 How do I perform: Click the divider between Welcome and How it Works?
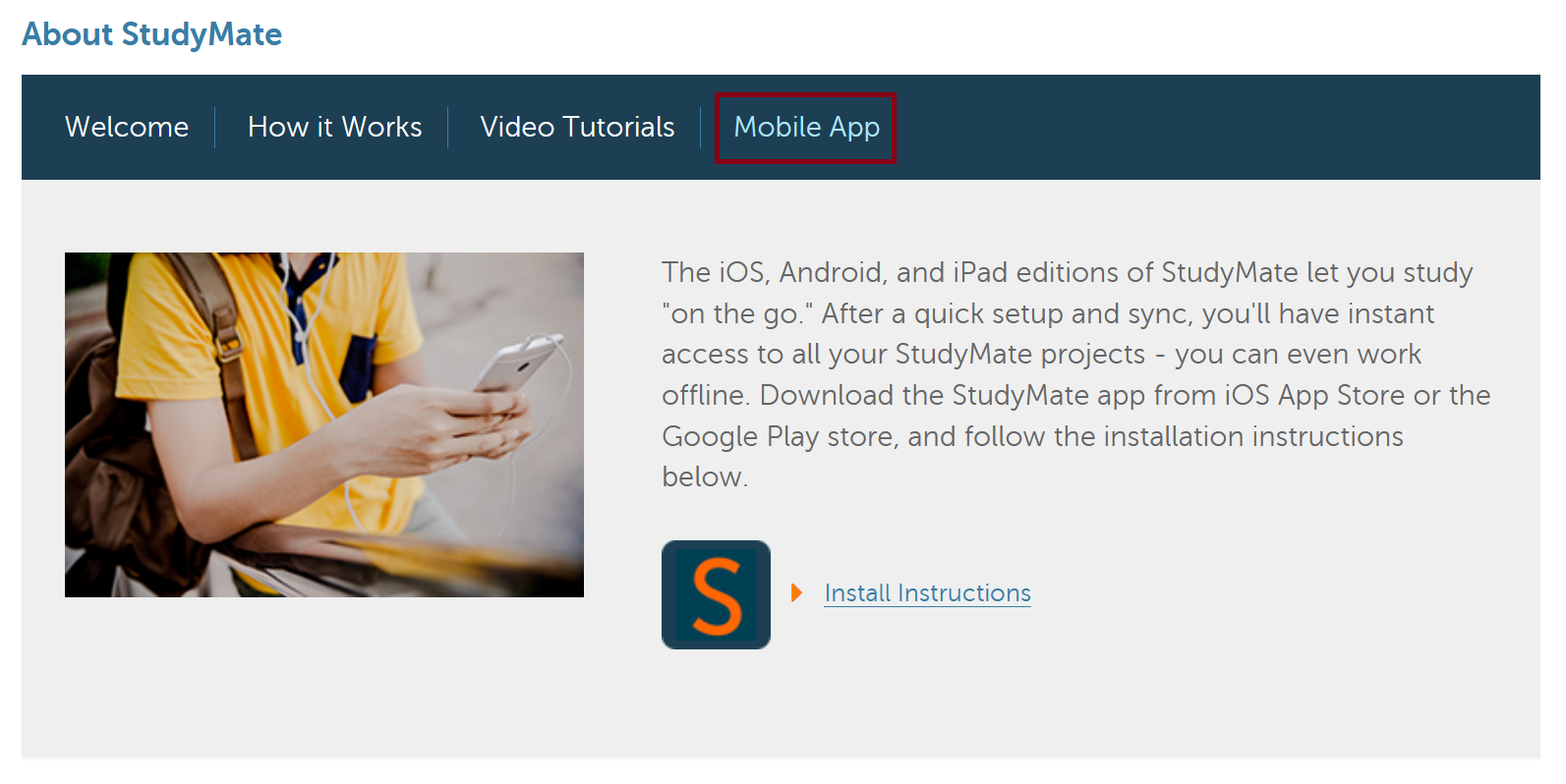tap(214, 128)
